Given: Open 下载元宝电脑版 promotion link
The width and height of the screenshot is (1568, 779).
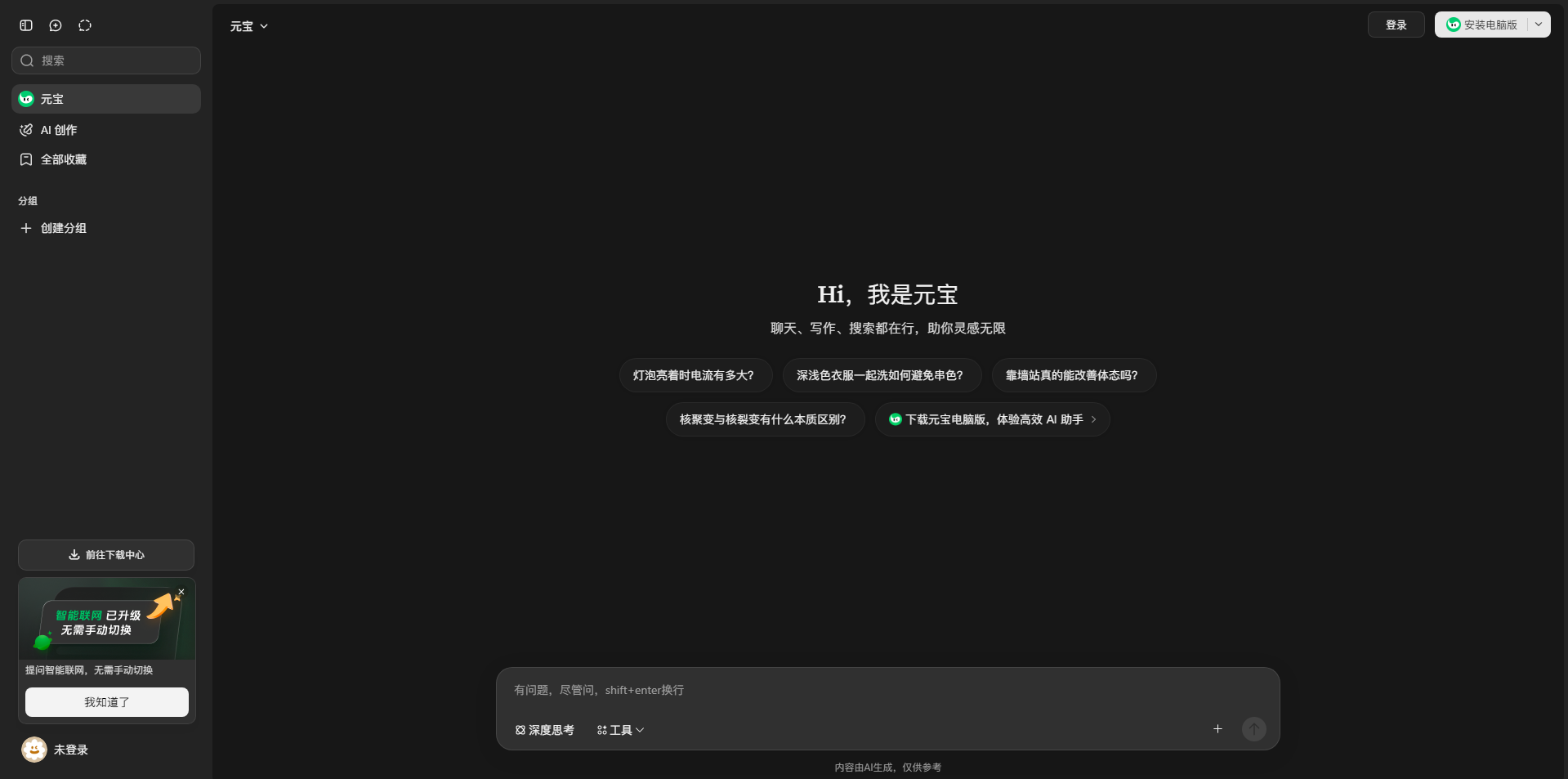Looking at the screenshot, I should tap(992, 419).
